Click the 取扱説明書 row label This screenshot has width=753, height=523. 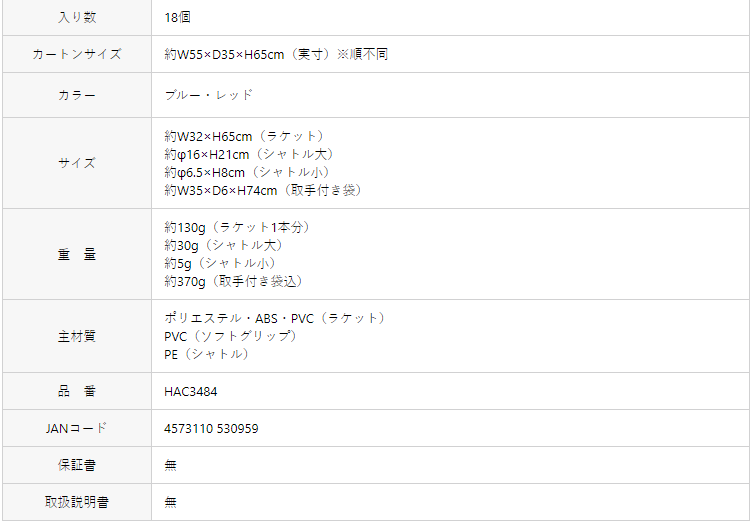pyautogui.click(x=77, y=502)
